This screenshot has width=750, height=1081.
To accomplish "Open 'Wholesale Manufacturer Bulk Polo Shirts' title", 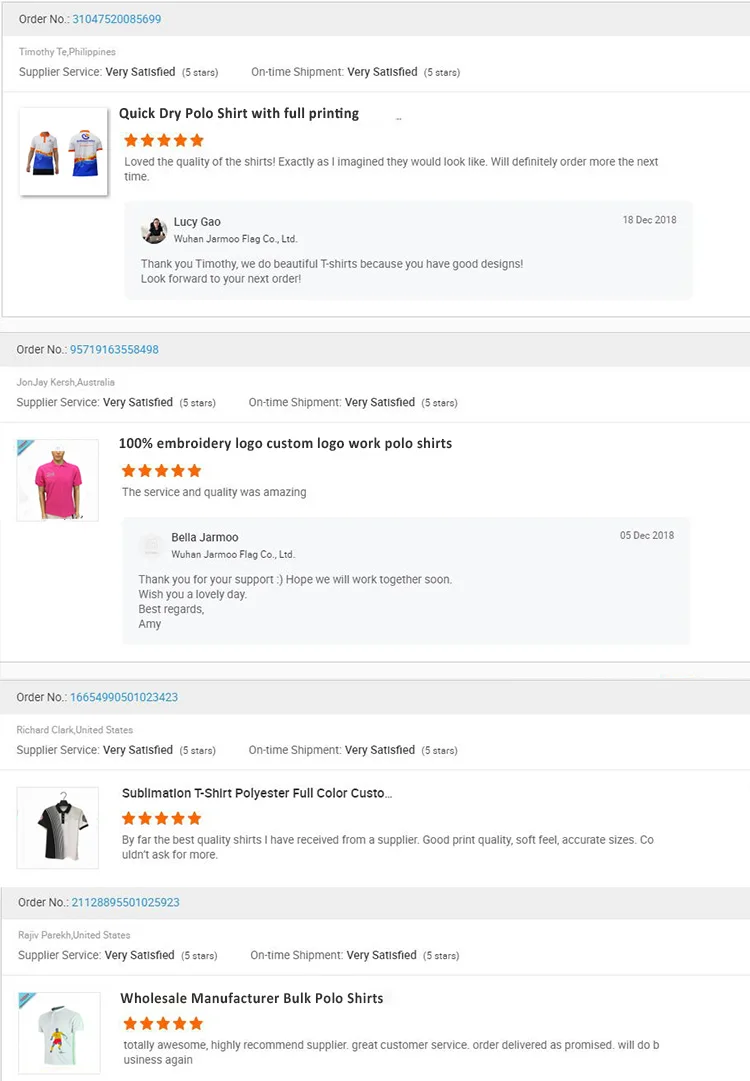I will click(252, 998).
